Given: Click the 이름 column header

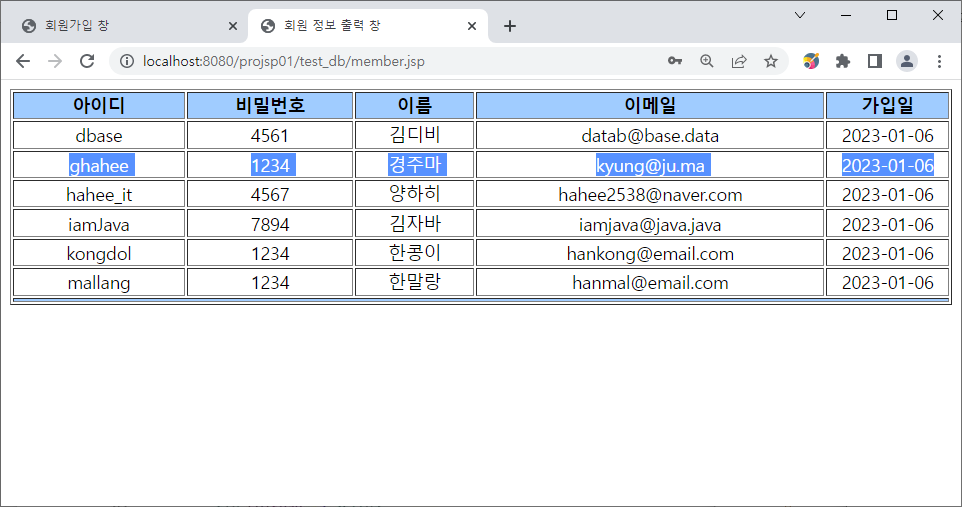Looking at the screenshot, I should point(415,106).
